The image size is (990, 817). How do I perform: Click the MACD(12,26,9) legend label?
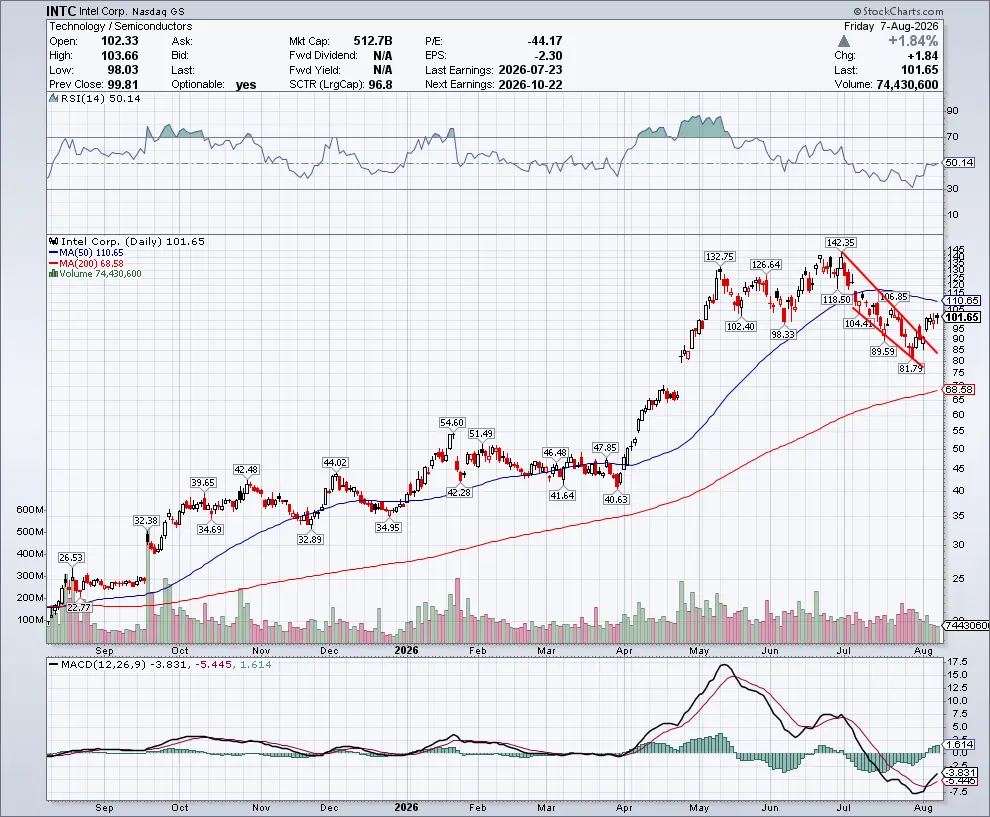point(104,665)
